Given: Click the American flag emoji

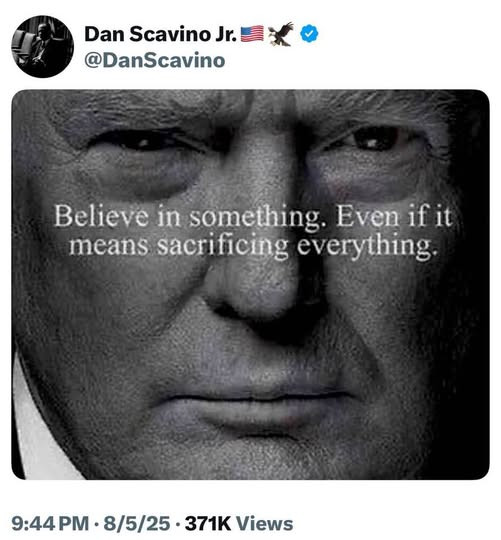Looking at the screenshot, I should [x=252, y=34].
